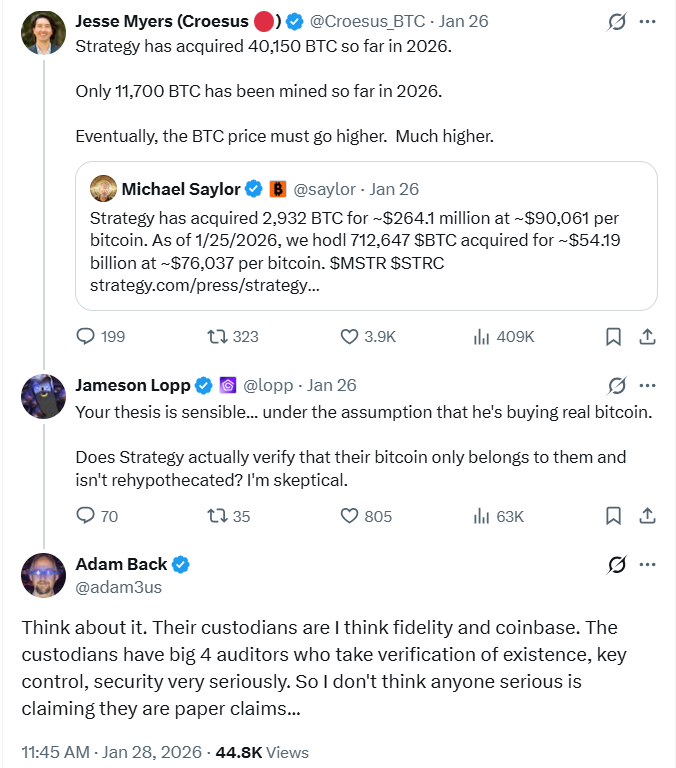Click Grok icon on Adam Back's tweet
Viewport: 676px width, 768px height.
pyautogui.click(x=617, y=564)
